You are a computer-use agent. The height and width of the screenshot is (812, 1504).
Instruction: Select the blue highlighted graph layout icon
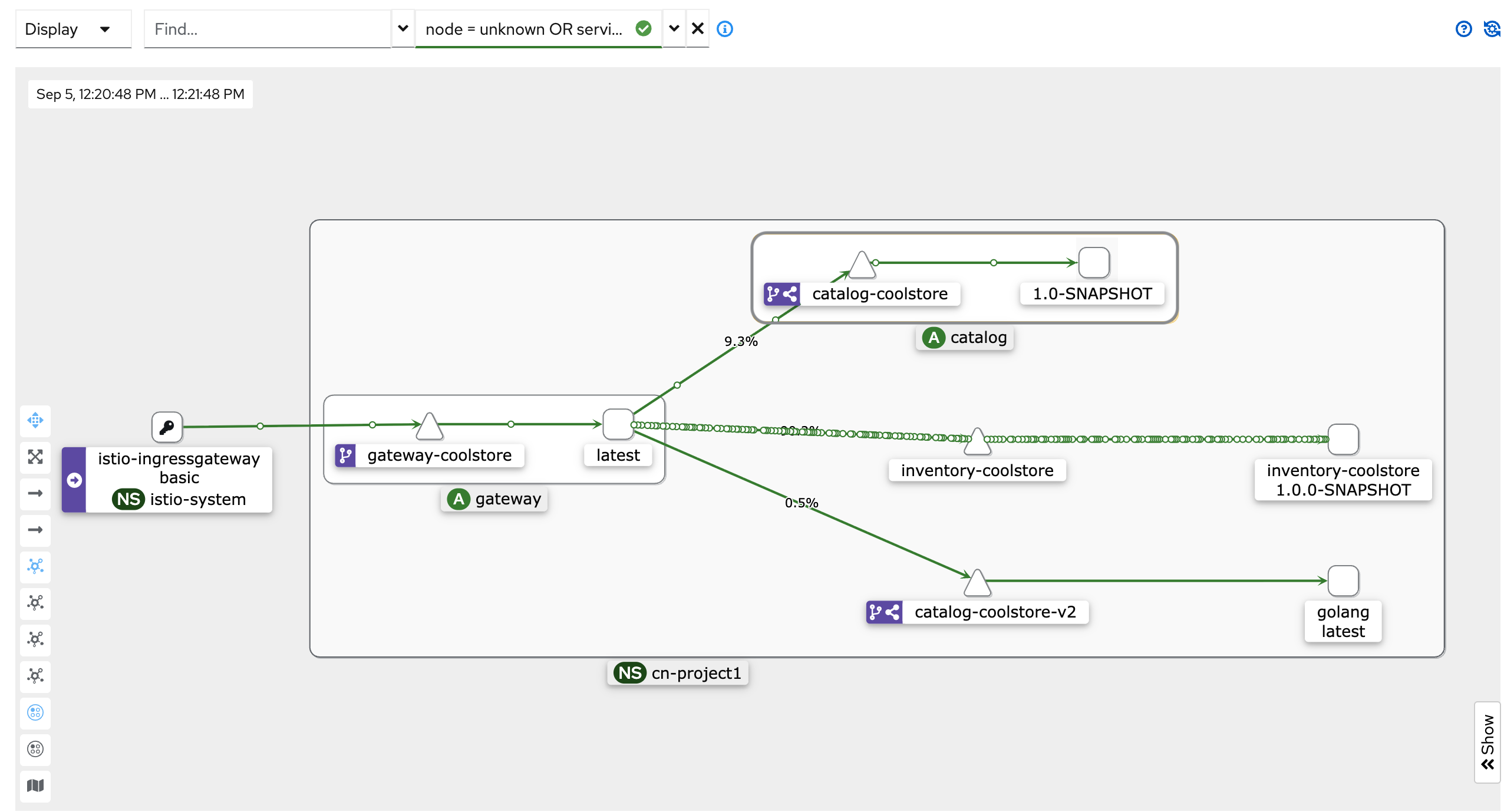point(35,566)
